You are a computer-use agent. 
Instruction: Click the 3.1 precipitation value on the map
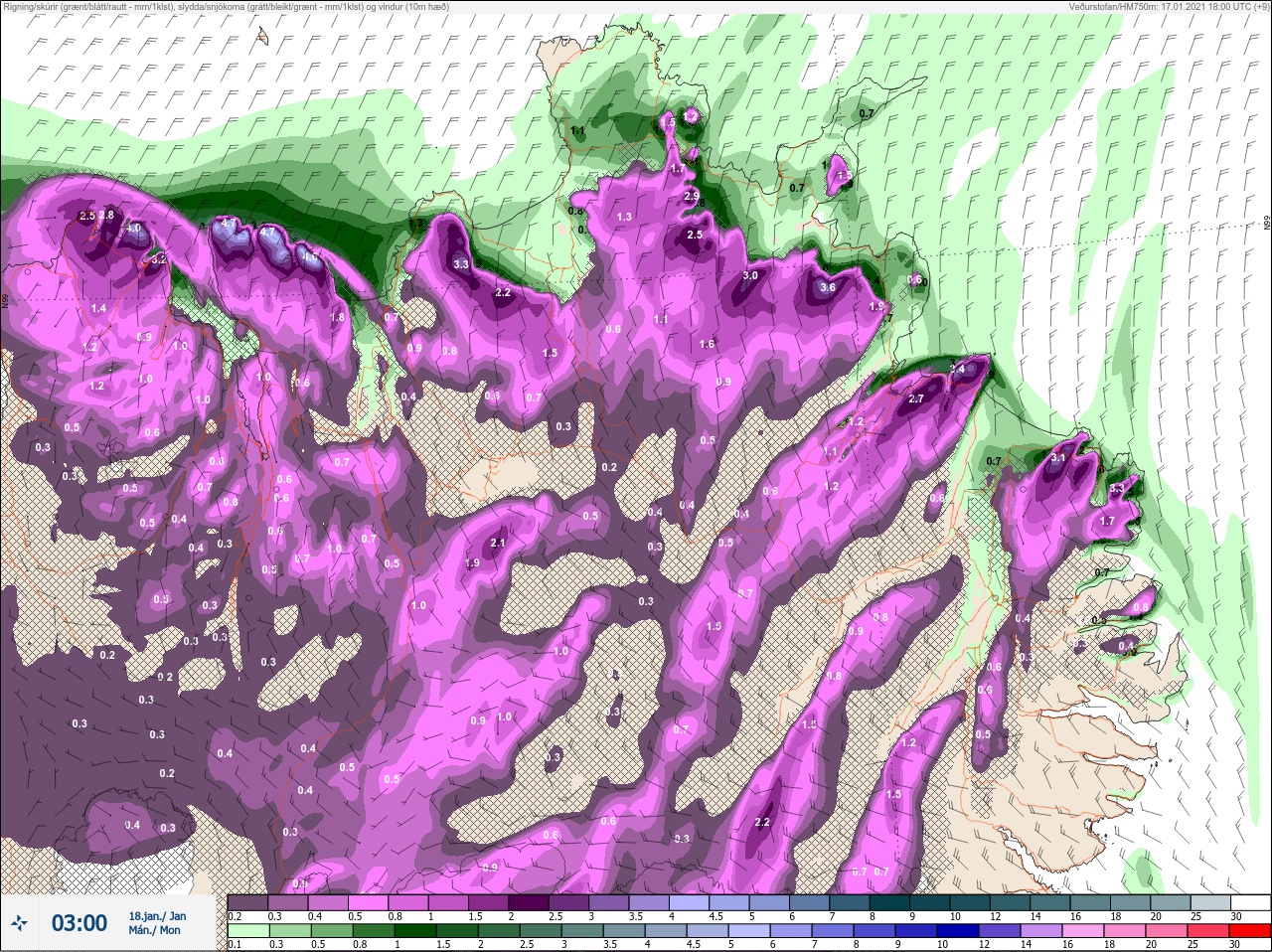tap(1057, 458)
